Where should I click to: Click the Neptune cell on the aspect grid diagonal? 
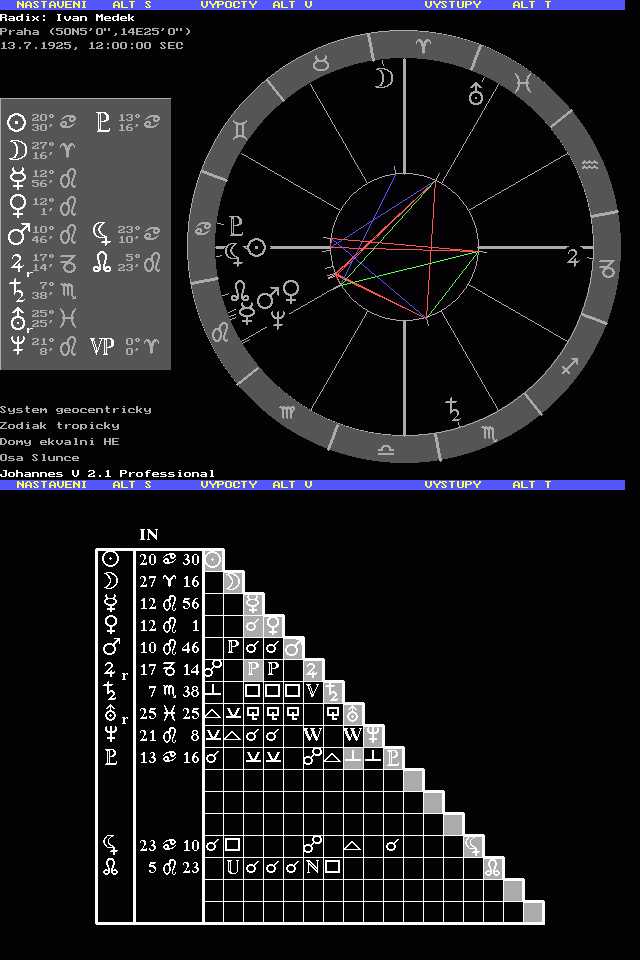point(373,735)
